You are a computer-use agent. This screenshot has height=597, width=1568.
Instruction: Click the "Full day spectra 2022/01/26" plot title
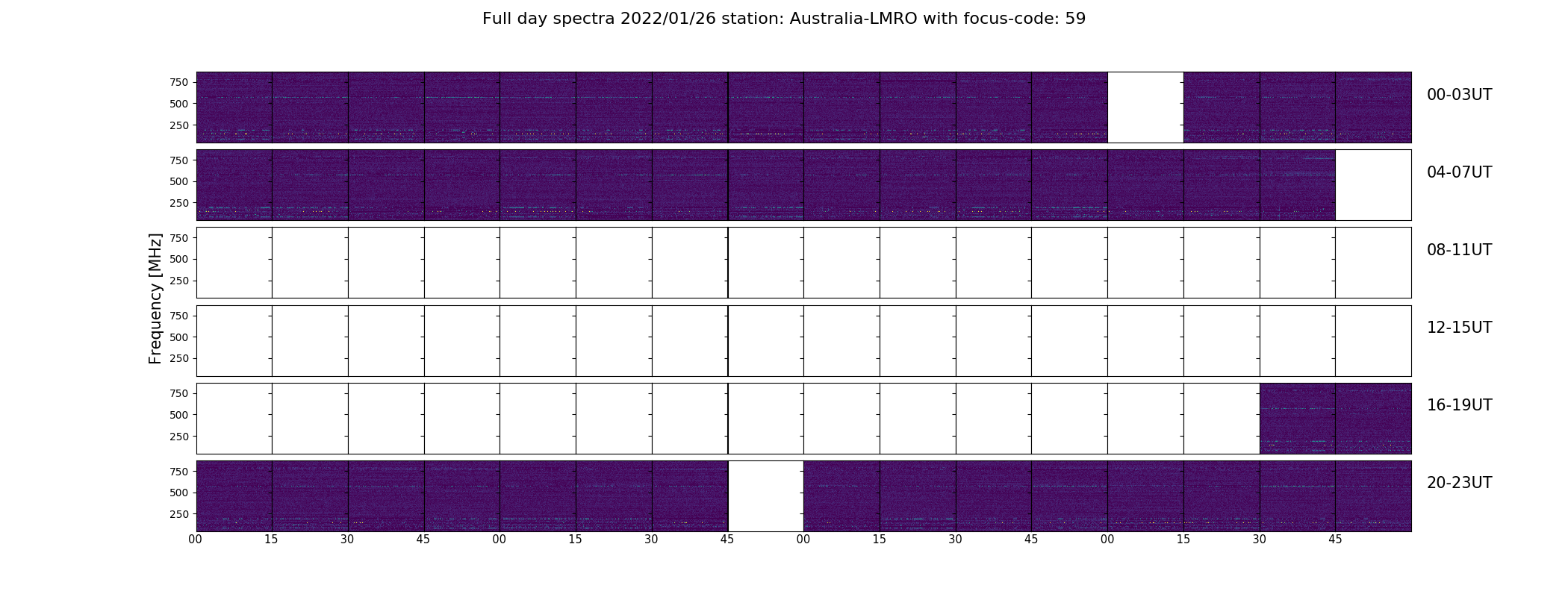pyautogui.click(x=783, y=19)
